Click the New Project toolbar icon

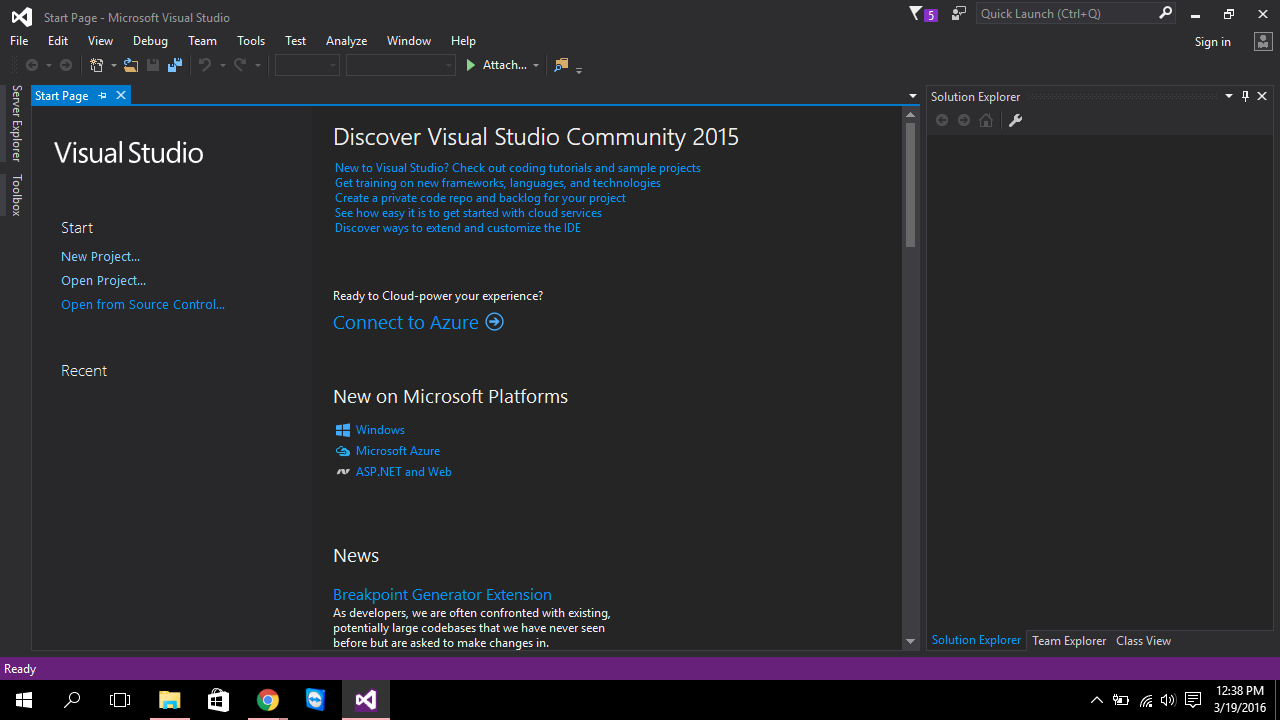pyautogui.click(x=97, y=64)
